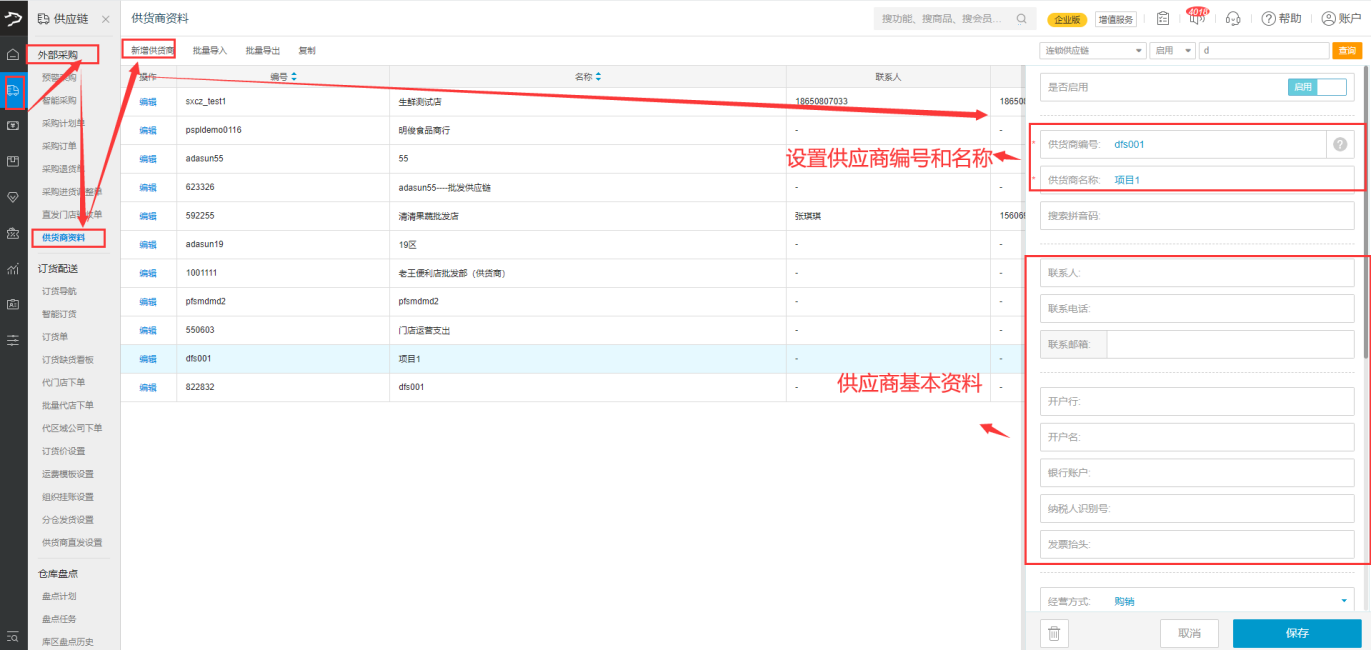Click the 保存 save button
The width and height of the screenshot is (1371, 650).
coord(1296,633)
